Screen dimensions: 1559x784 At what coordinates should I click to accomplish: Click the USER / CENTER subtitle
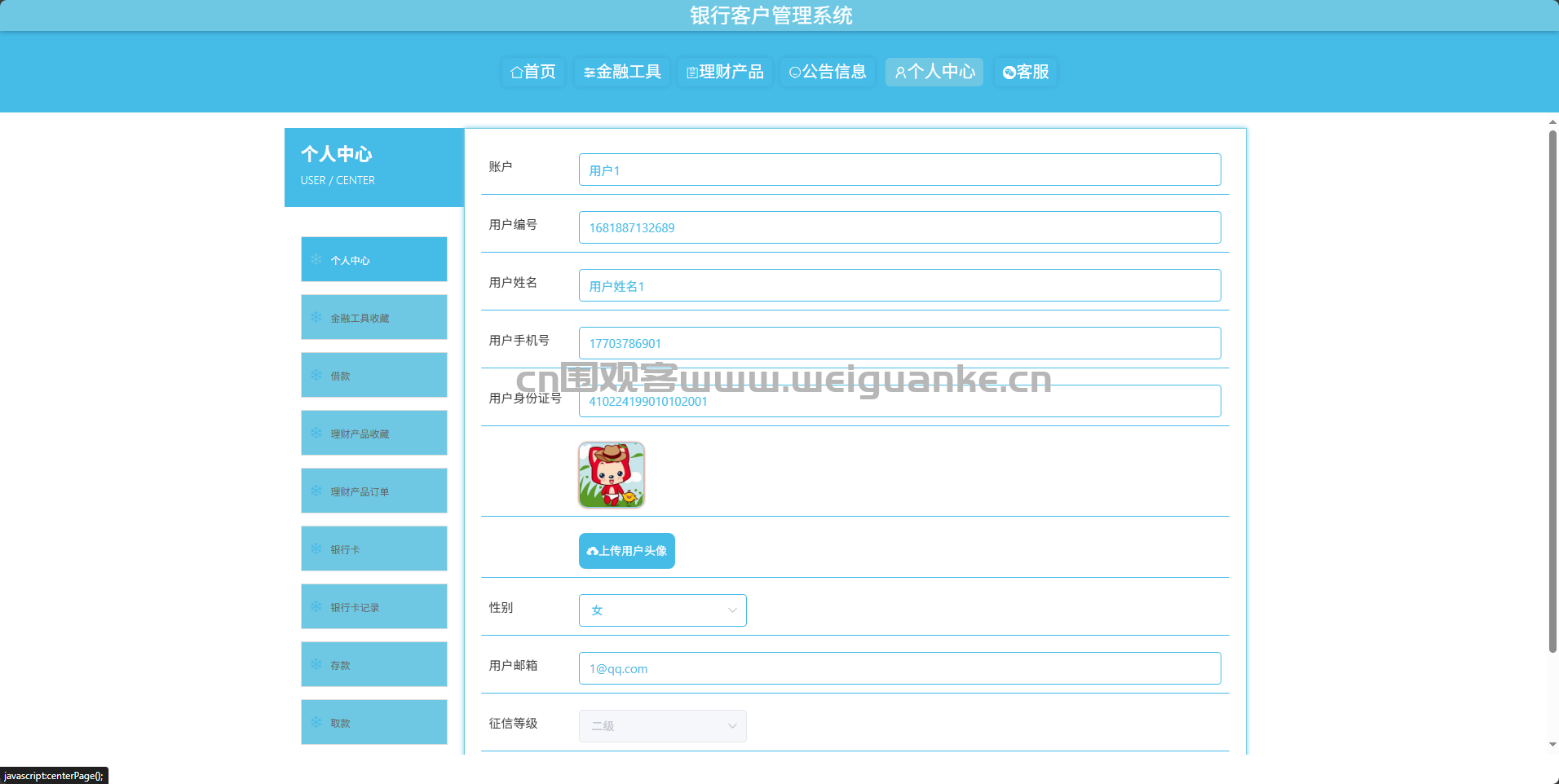[x=338, y=180]
